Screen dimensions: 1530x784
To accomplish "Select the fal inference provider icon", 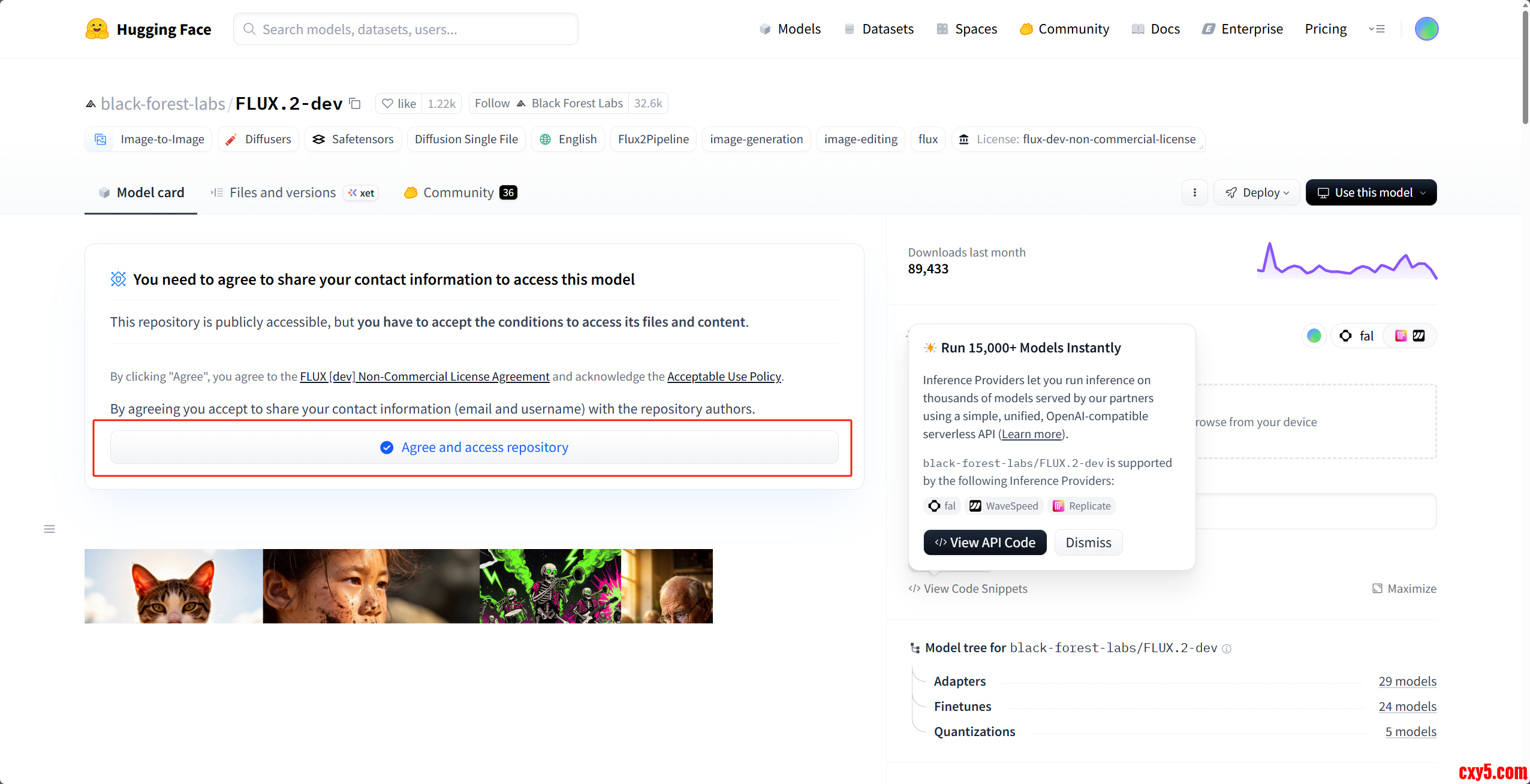I will click(x=1357, y=336).
